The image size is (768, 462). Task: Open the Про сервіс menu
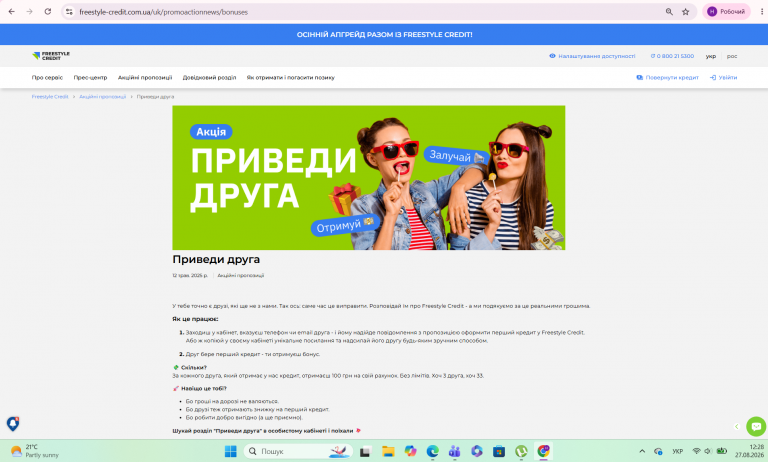(47, 77)
